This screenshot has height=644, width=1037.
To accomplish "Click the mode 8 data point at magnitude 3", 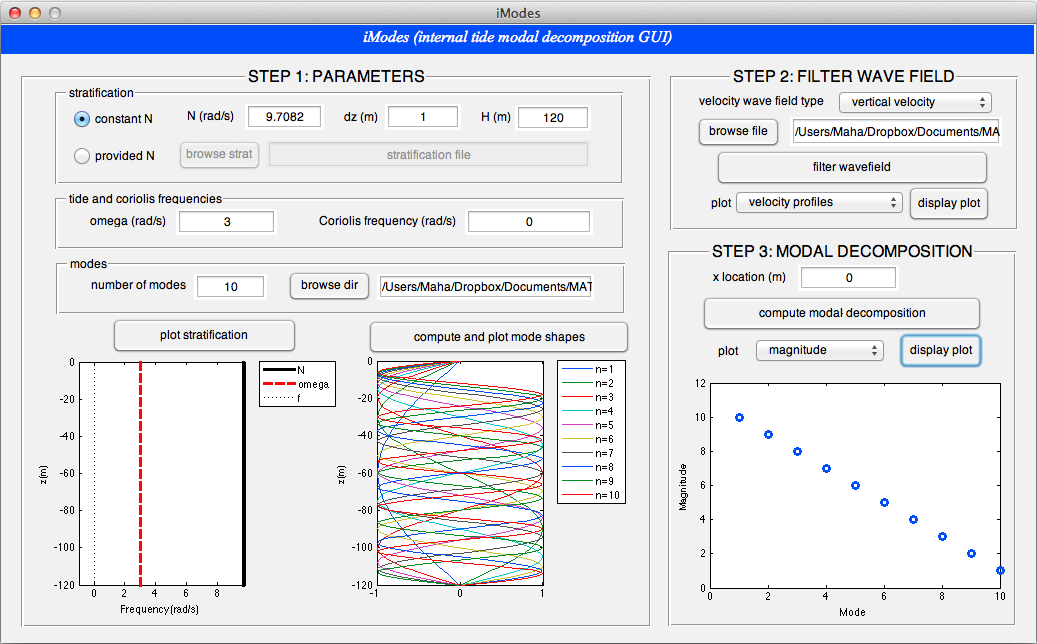I will tap(942, 537).
